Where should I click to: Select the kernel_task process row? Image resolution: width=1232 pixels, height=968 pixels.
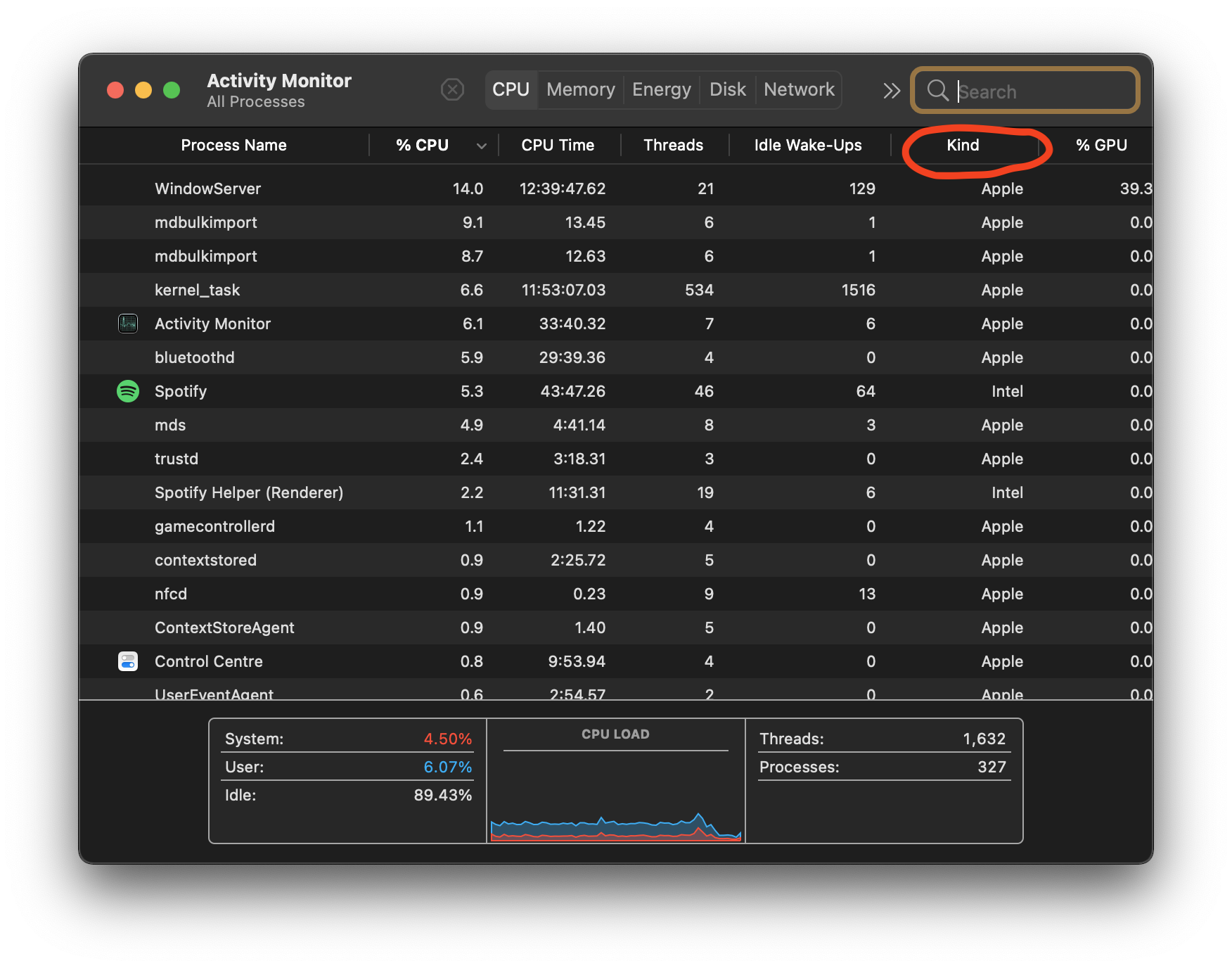tap(616, 290)
